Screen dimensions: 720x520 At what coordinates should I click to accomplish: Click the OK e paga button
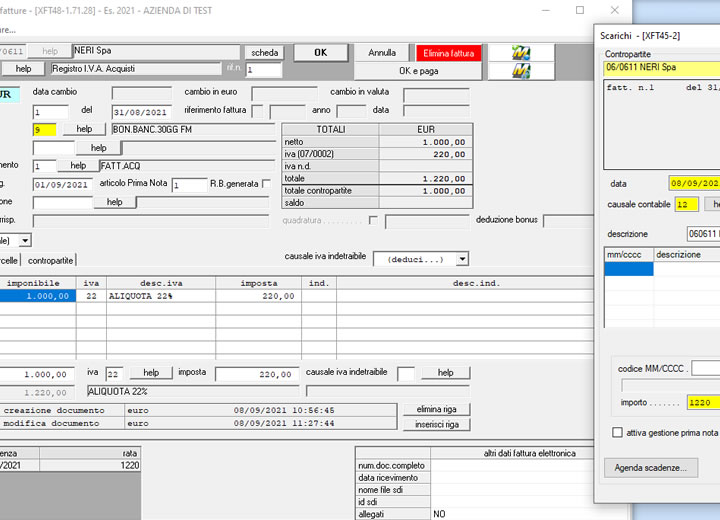(x=419, y=71)
